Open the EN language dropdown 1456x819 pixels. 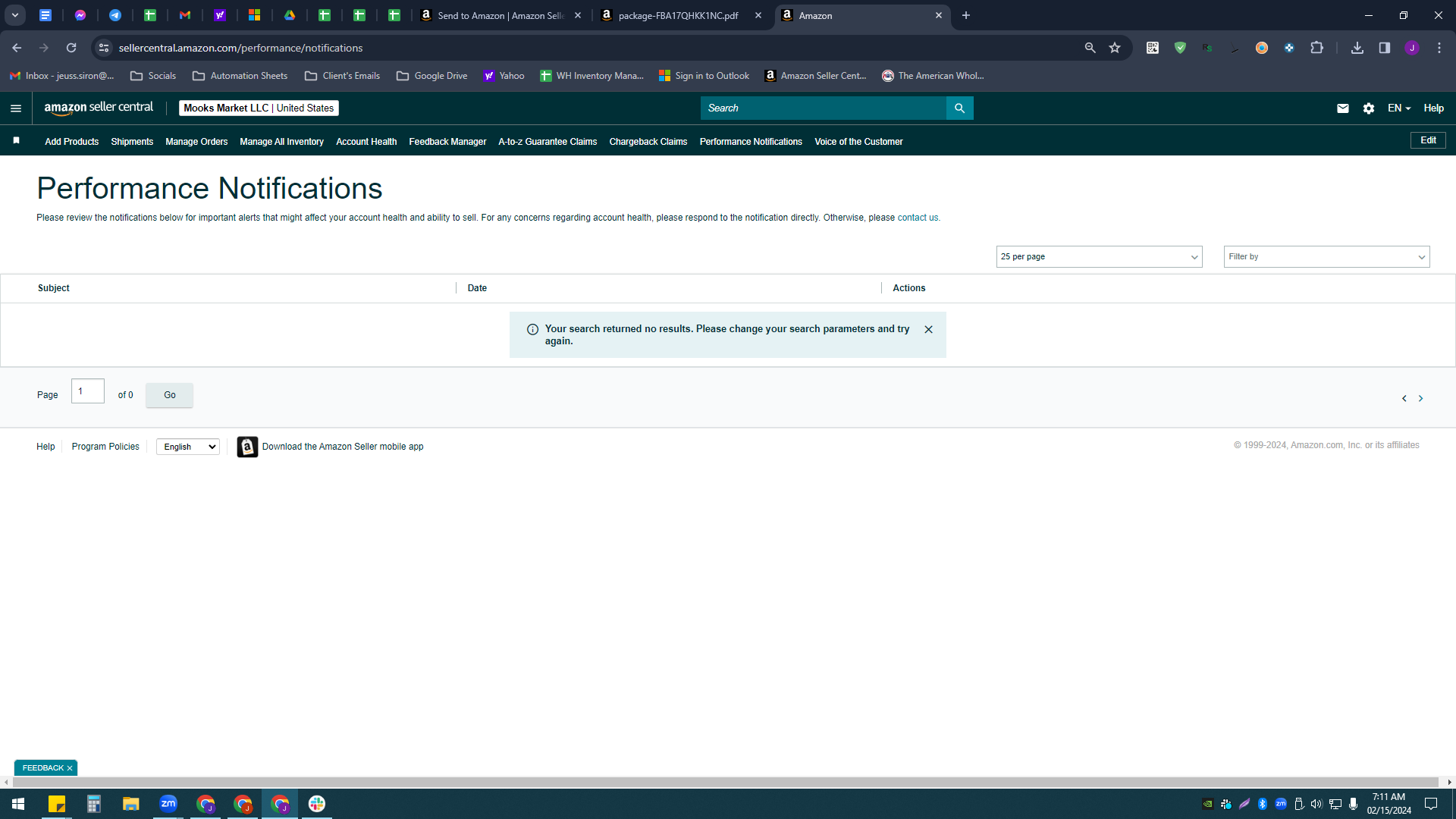click(x=1399, y=108)
